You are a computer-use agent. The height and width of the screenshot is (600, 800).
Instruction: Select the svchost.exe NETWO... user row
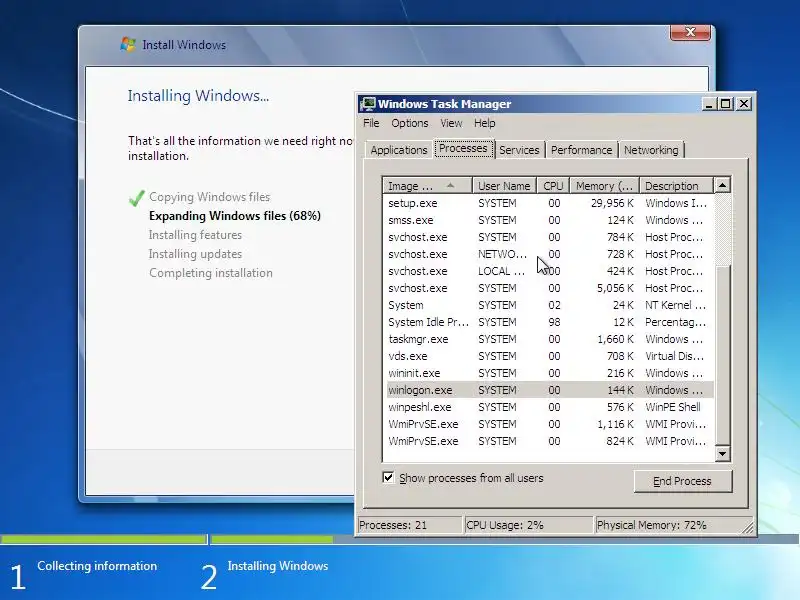point(548,254)
